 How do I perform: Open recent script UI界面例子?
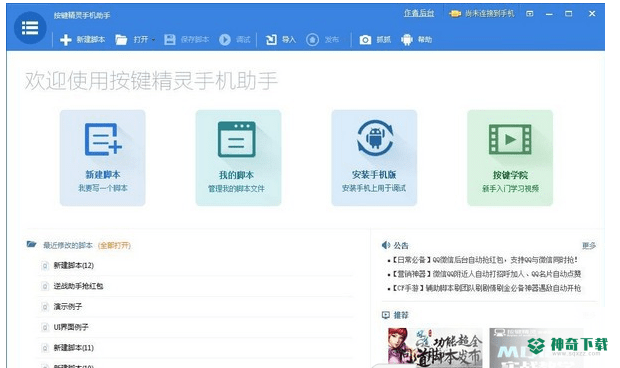pos(71,327)
